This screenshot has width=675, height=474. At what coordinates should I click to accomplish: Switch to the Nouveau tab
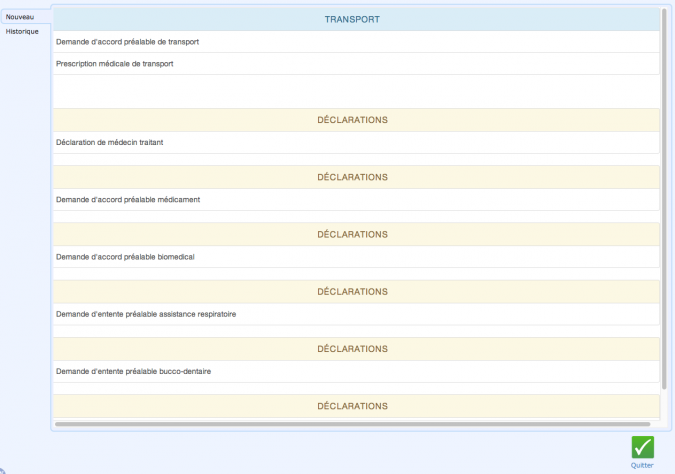tap(25, 17)
